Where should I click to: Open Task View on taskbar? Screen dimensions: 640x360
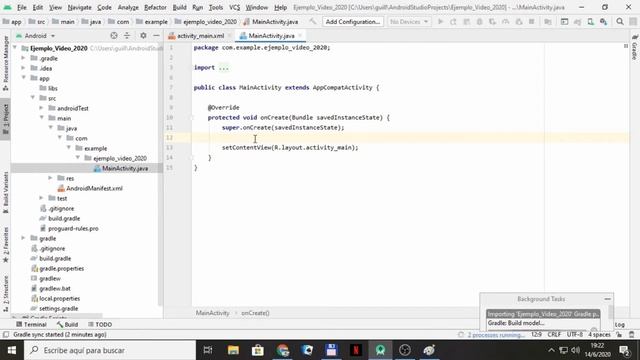[x=208, y=350]
